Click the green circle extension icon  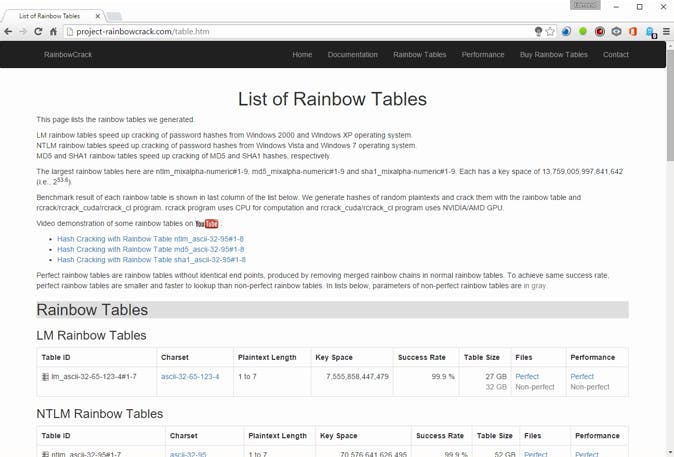point(583,31)
